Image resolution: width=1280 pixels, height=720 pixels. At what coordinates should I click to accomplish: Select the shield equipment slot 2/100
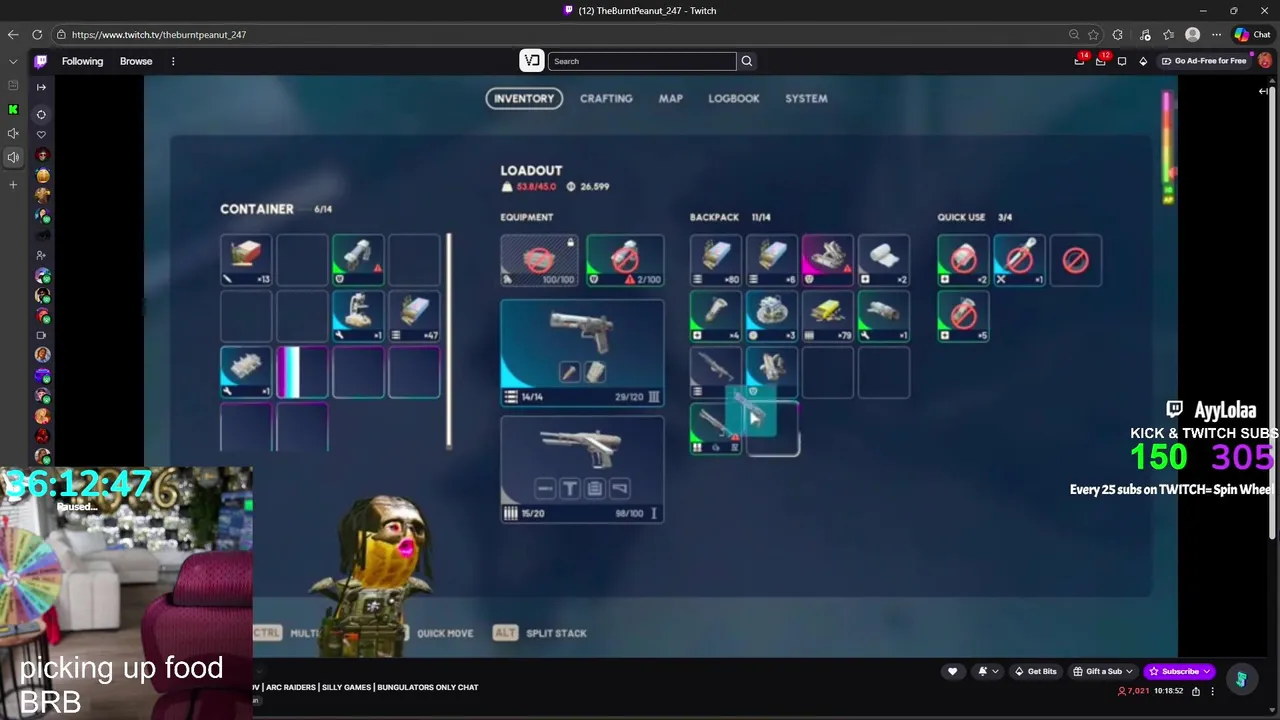625,260
